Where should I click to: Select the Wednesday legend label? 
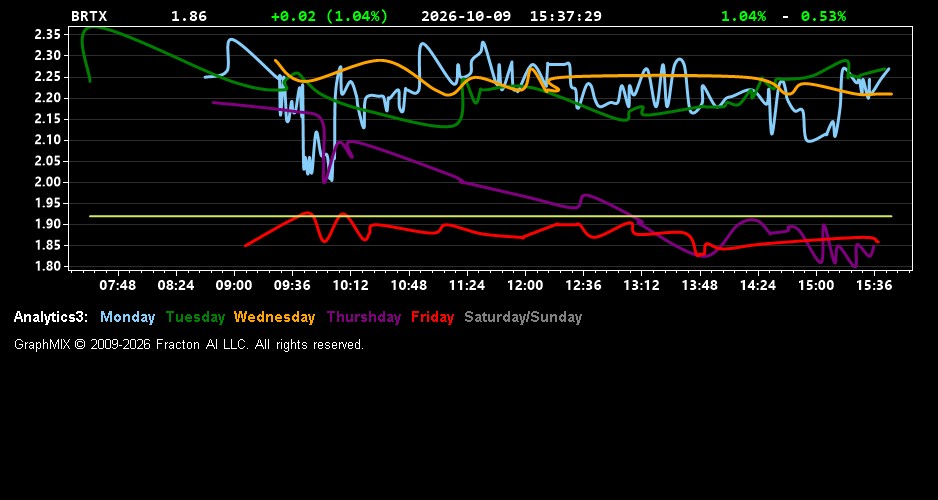pos(274,318)
